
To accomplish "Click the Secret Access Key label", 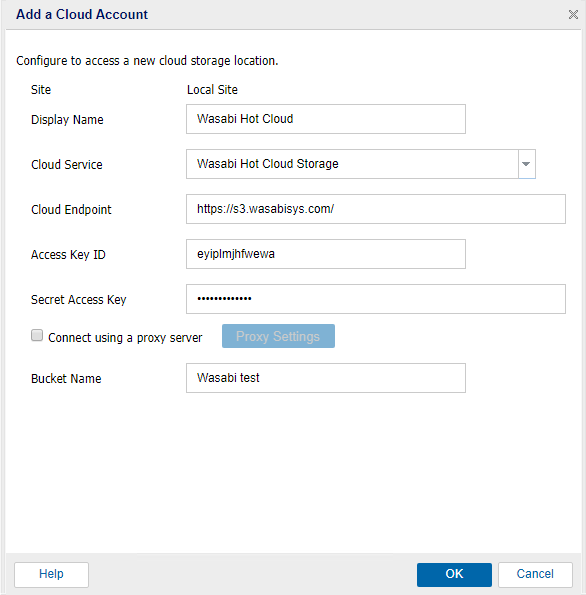I will pyautogui.click(x=79, y=300).
